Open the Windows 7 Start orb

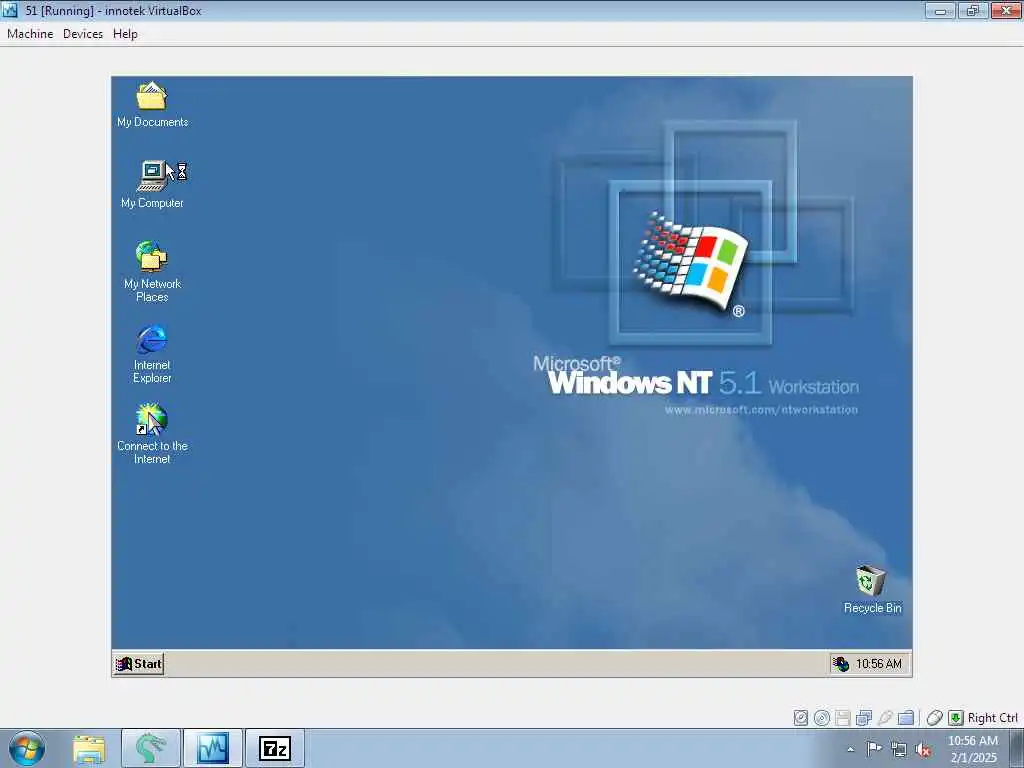(x=27, y=748)
